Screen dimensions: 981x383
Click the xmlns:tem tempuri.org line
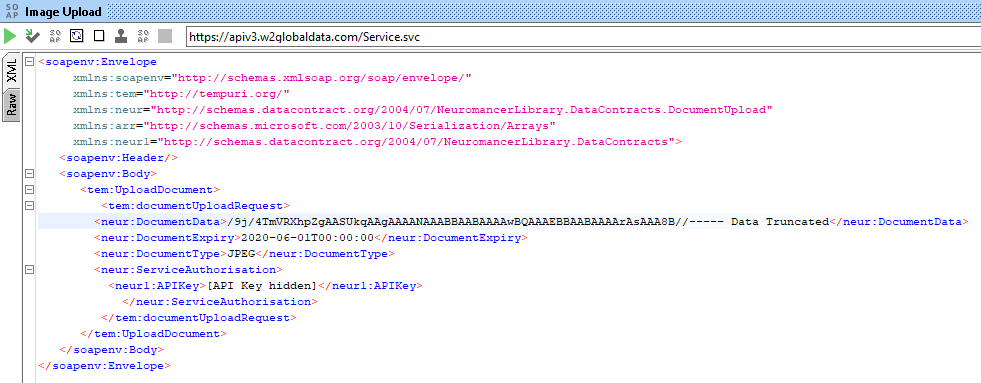[x=181, y=94]
